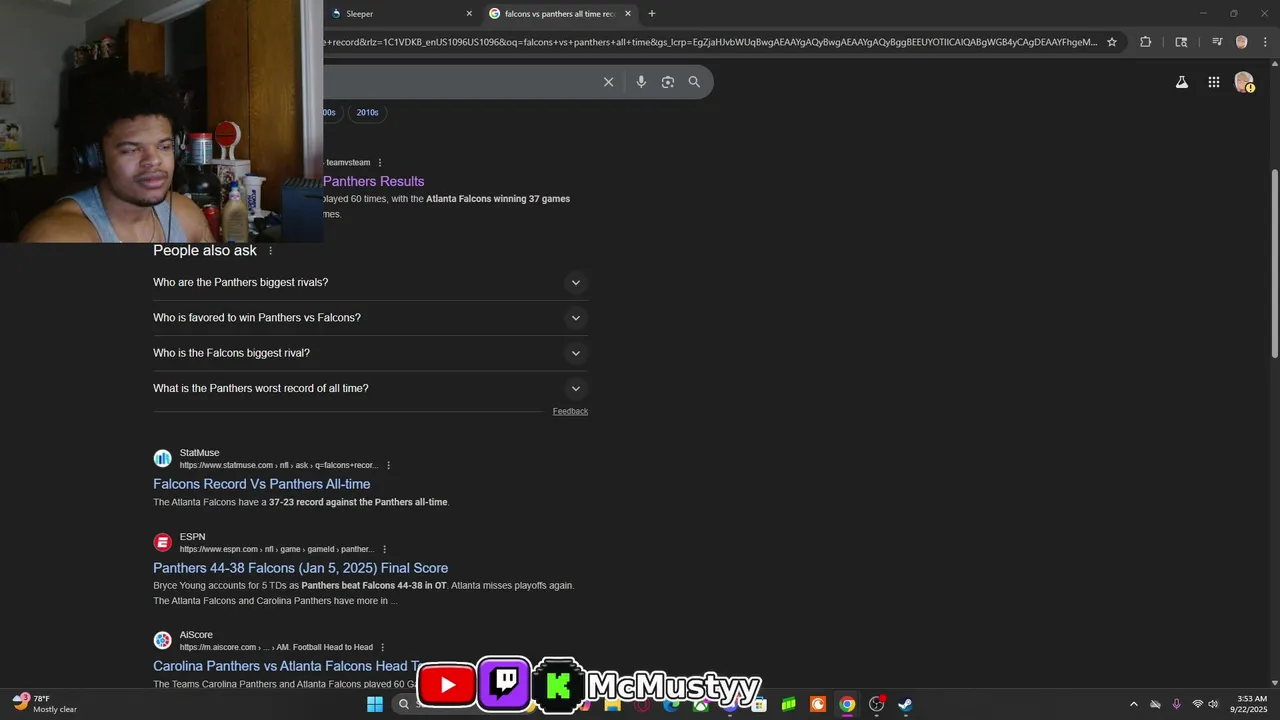Screen dimensions: 1280x720
Task: Click inside the Google search box
Action: [460, 82]
